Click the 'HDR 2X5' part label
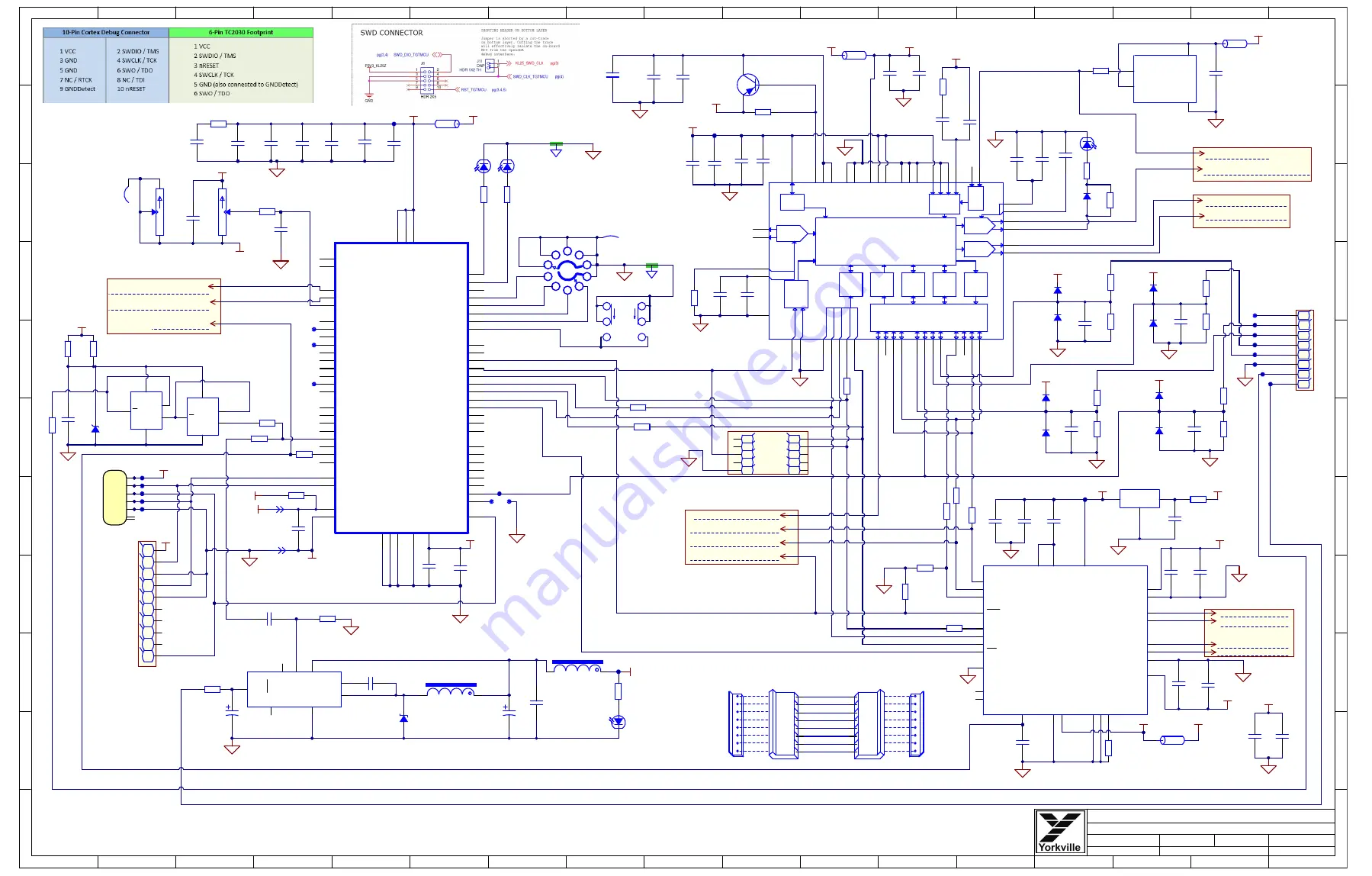Screen dimensions: 1372x876 [429, 97]
